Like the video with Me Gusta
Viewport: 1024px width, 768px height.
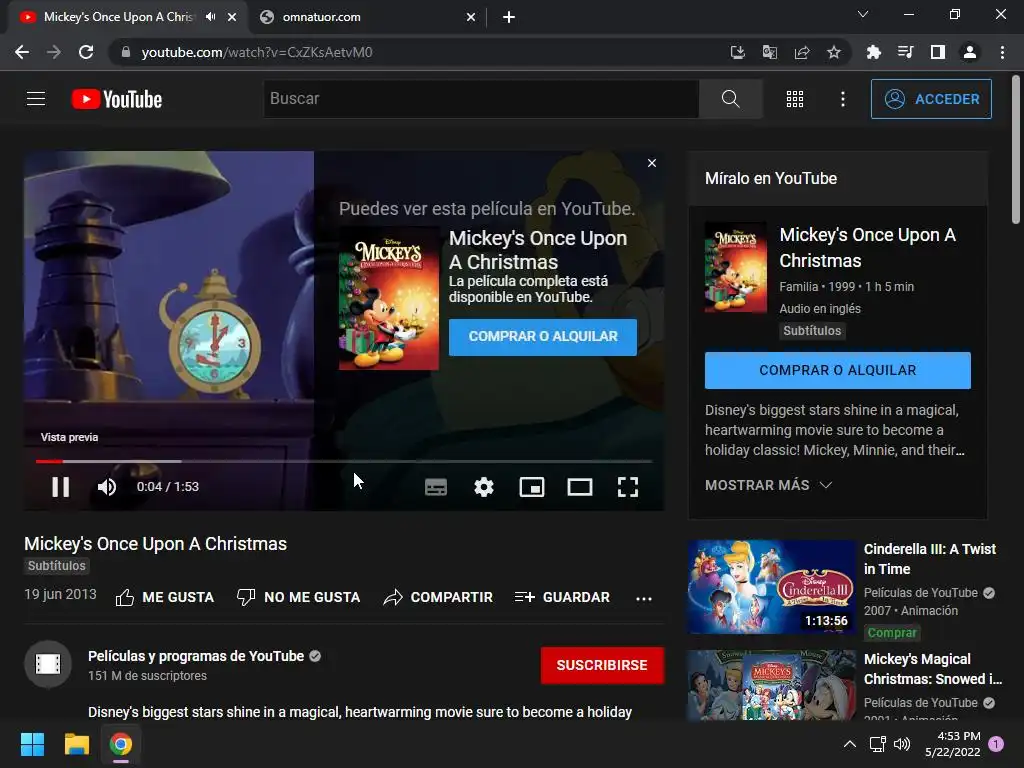click(165, 598)
